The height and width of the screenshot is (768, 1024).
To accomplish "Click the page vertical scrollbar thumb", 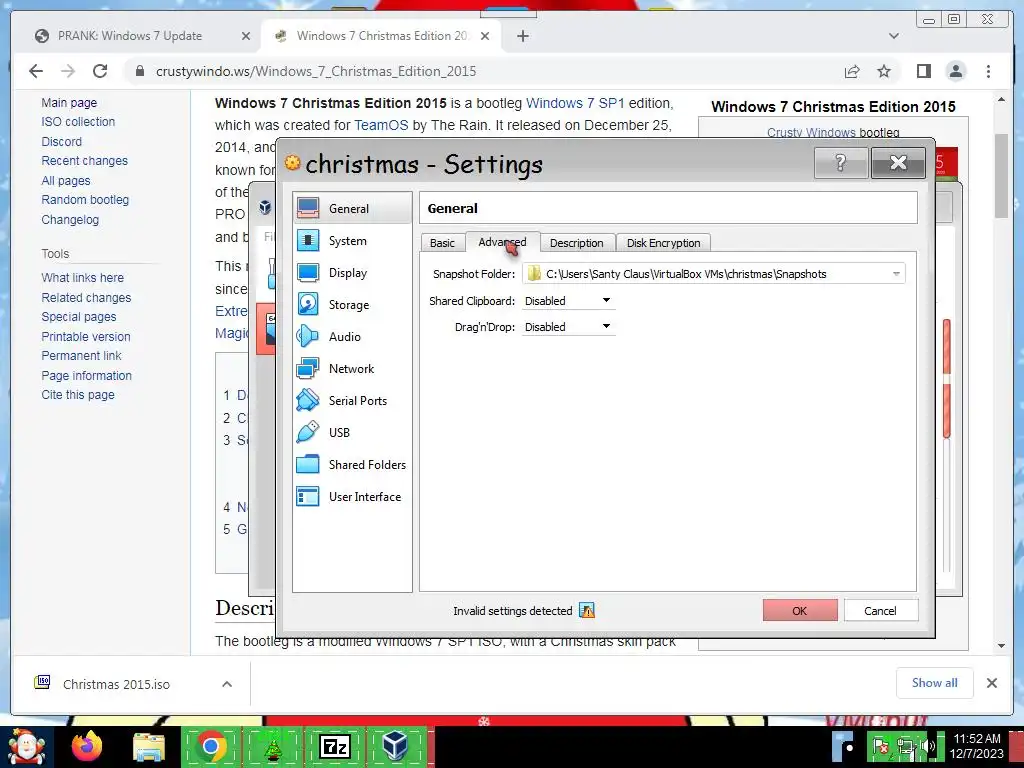I will pyautogui.click(x=1001, y=176).
